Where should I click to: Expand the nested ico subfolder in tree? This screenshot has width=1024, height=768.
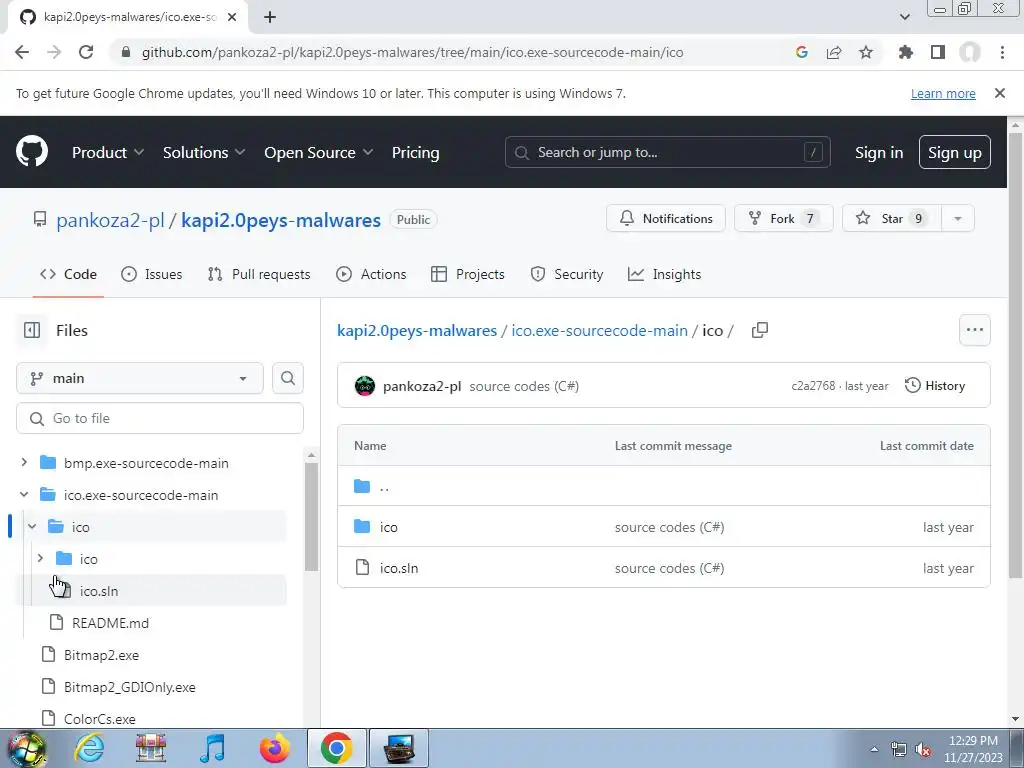40,558
